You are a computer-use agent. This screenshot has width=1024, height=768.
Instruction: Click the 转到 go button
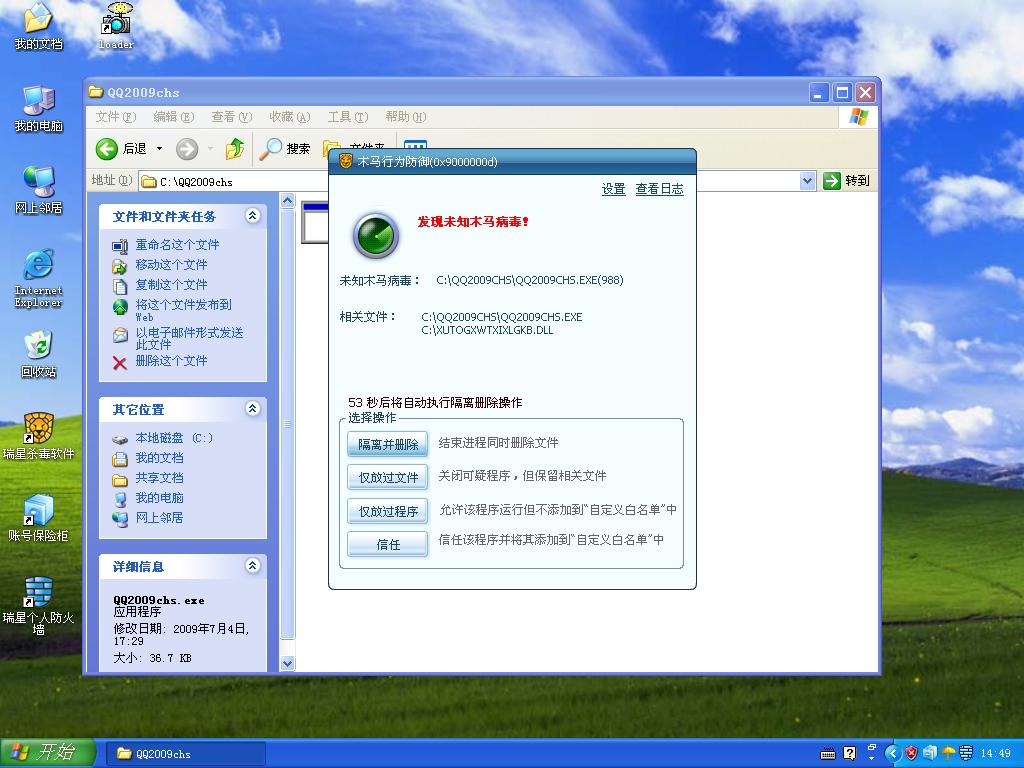(x=847, y=181)
